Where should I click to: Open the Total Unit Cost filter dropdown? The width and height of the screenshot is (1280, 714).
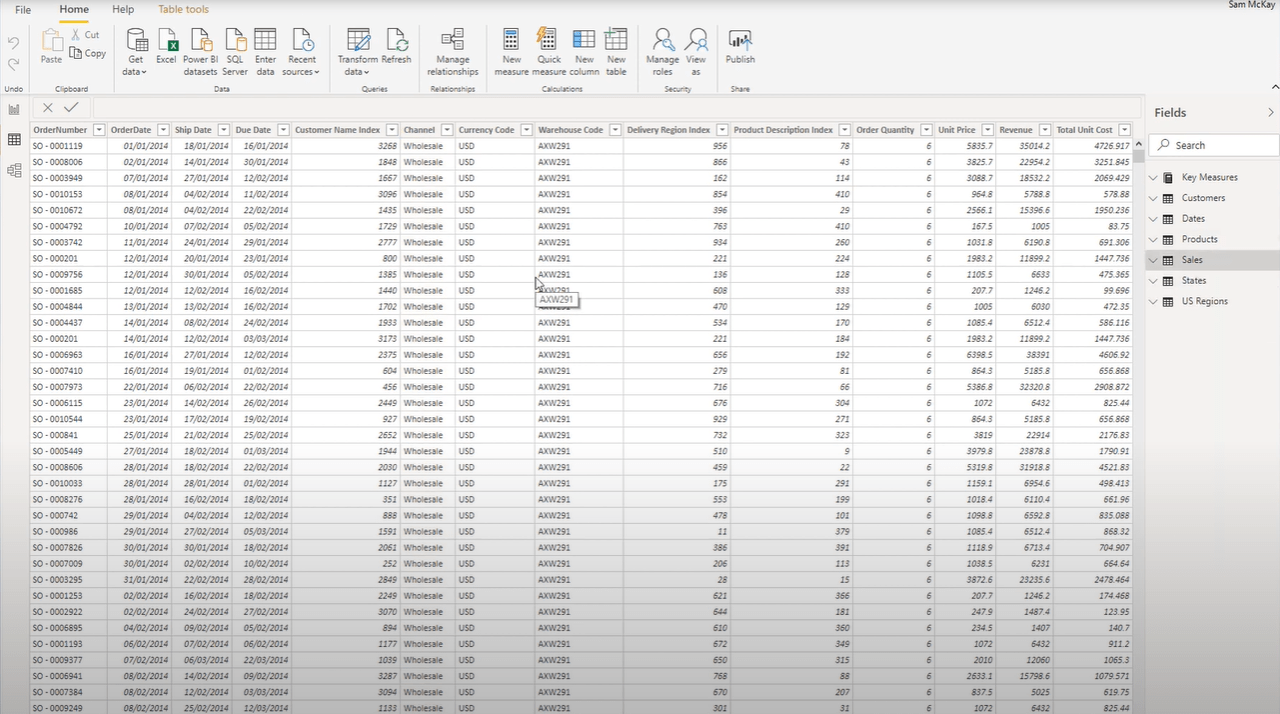tap(1125, 130)
